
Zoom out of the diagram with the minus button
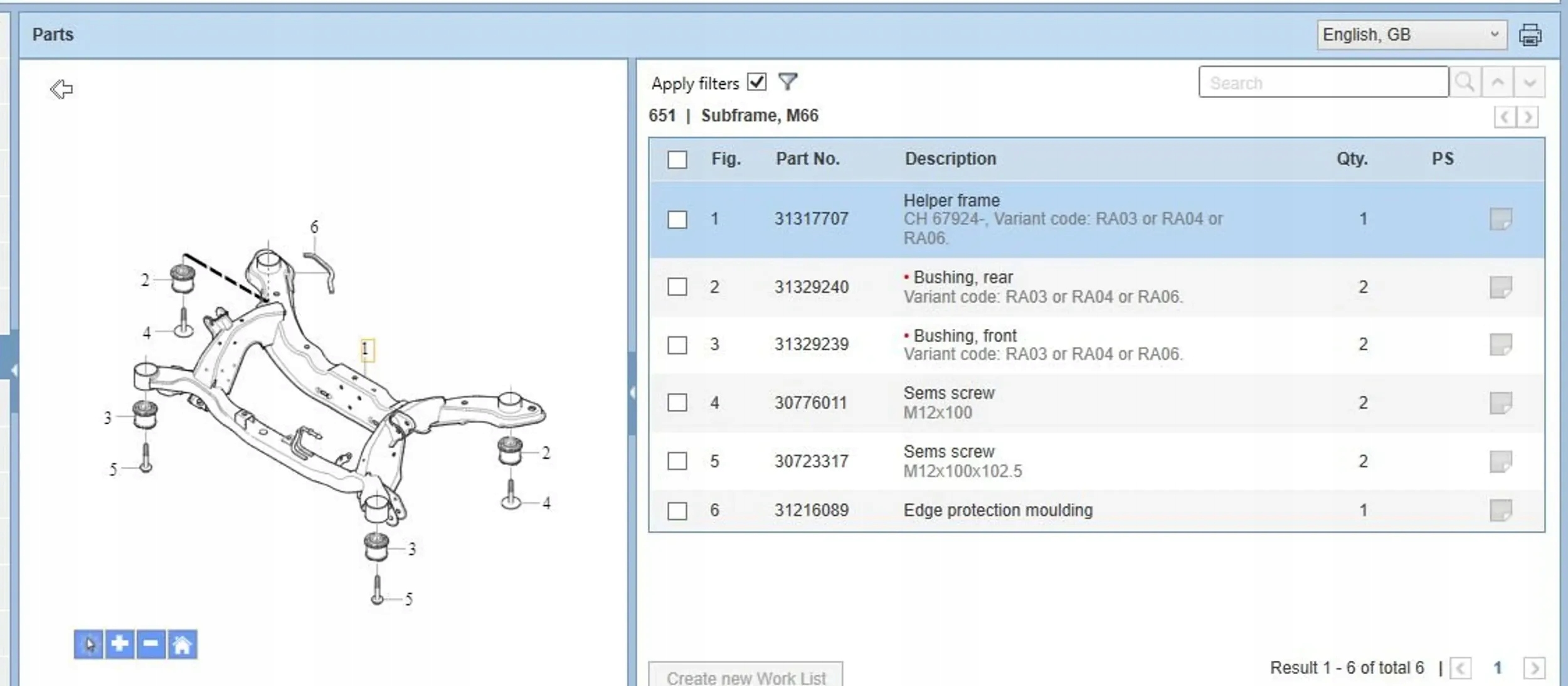[151, 644]
